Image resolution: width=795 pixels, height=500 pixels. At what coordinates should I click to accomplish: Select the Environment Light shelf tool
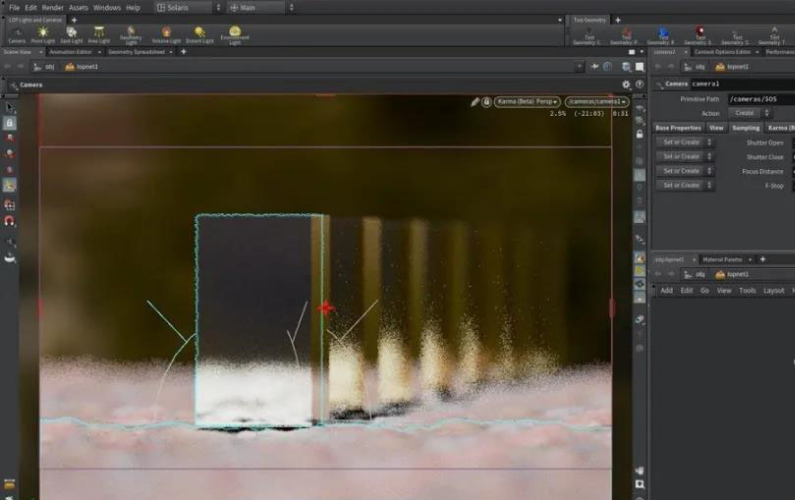click(235, 35)
